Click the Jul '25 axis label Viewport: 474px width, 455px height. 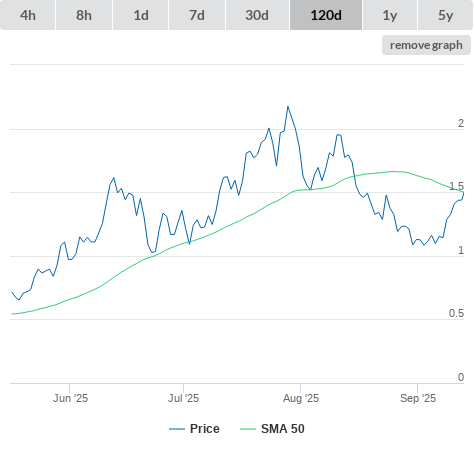click(183, 398)
